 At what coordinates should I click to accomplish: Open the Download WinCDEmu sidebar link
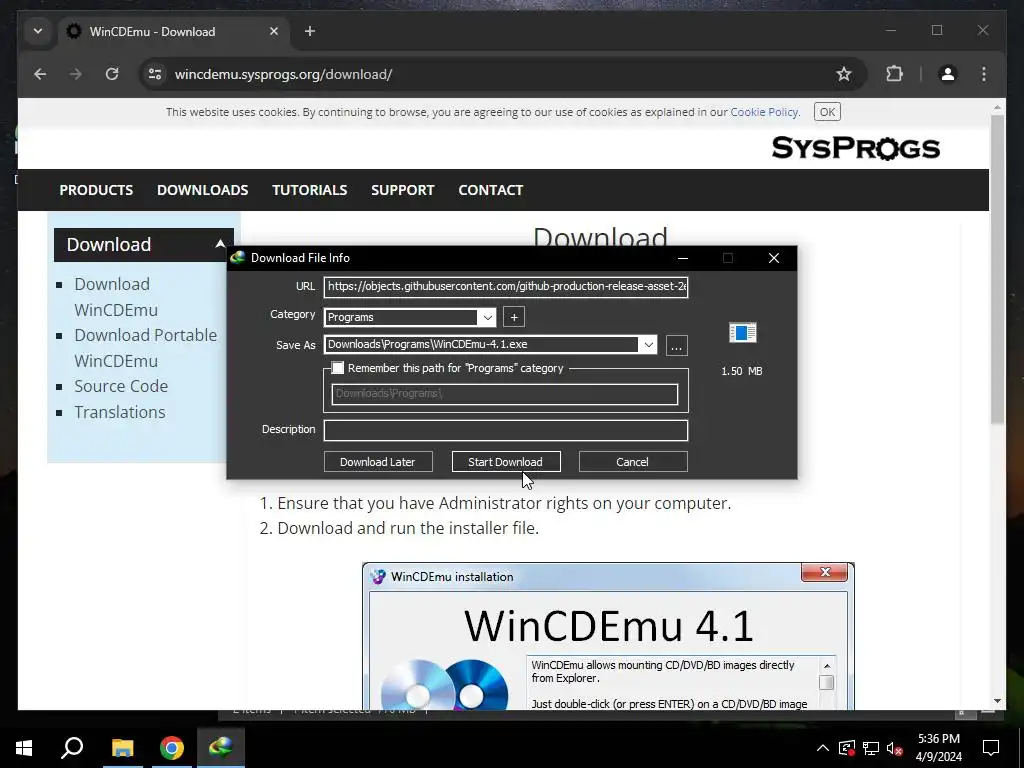tap(116, 297)
